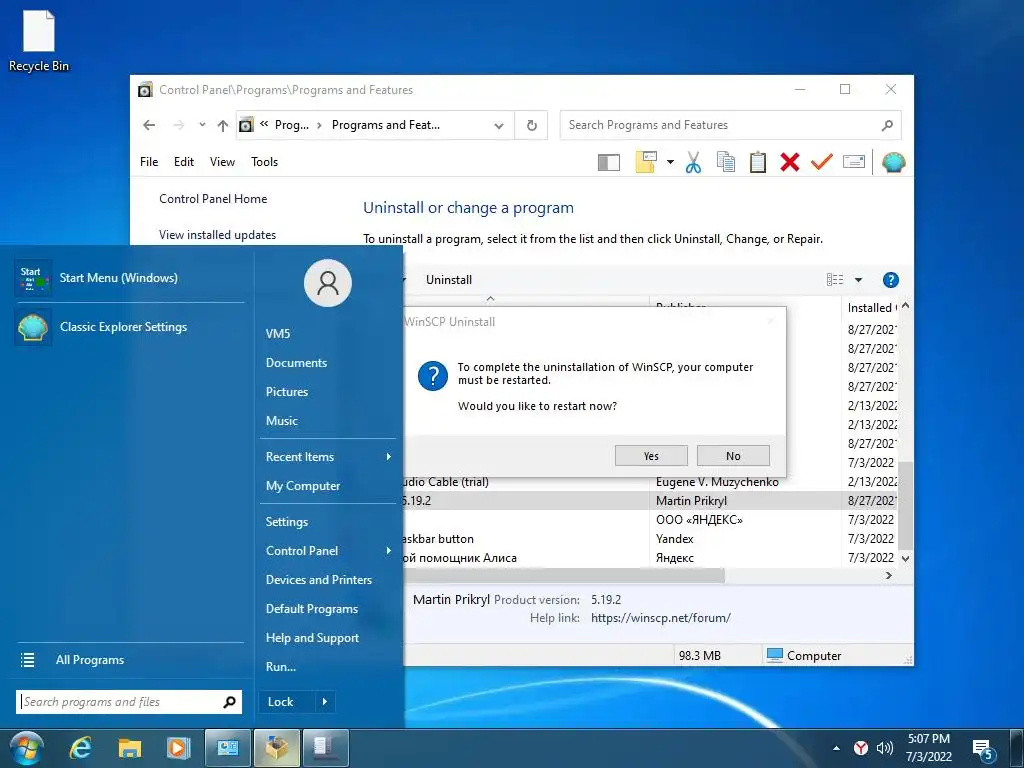
Task: Go up one level with the up arrow
Action: pos(223,125)
